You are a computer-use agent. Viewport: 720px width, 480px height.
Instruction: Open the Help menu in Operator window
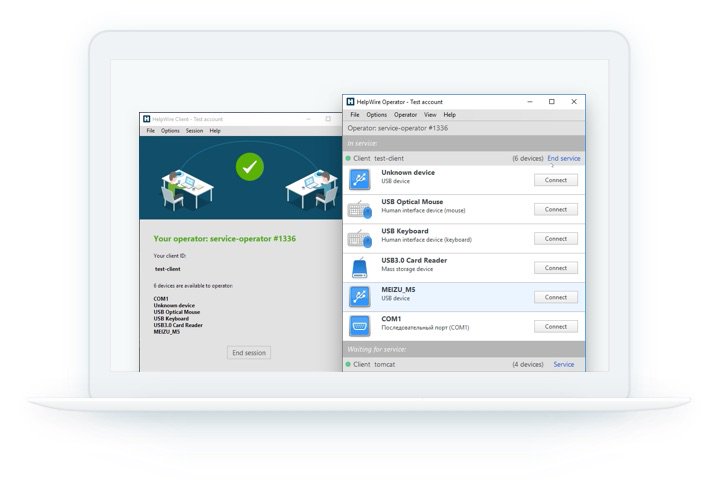(450, 115)
